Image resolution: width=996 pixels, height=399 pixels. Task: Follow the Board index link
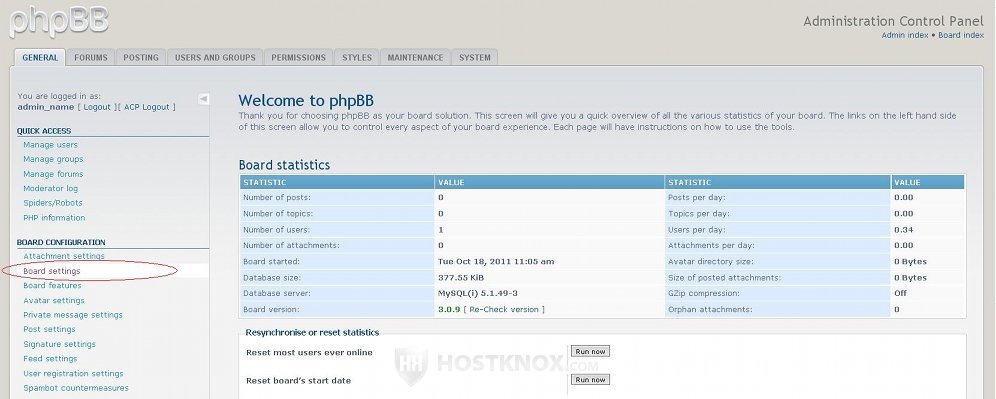coord(961,36)
